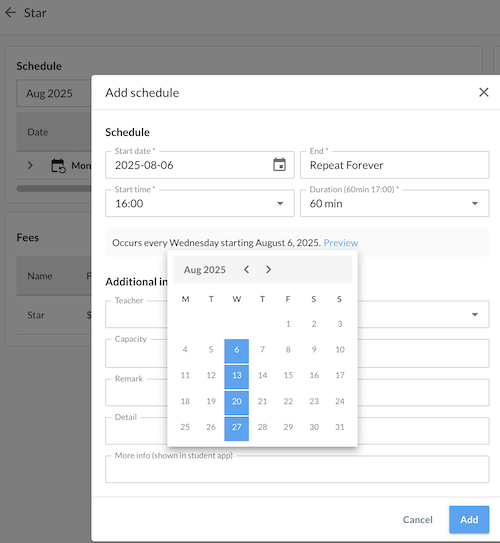
Task: Open the calendar icon in Start date field
Action: (279, 164)
